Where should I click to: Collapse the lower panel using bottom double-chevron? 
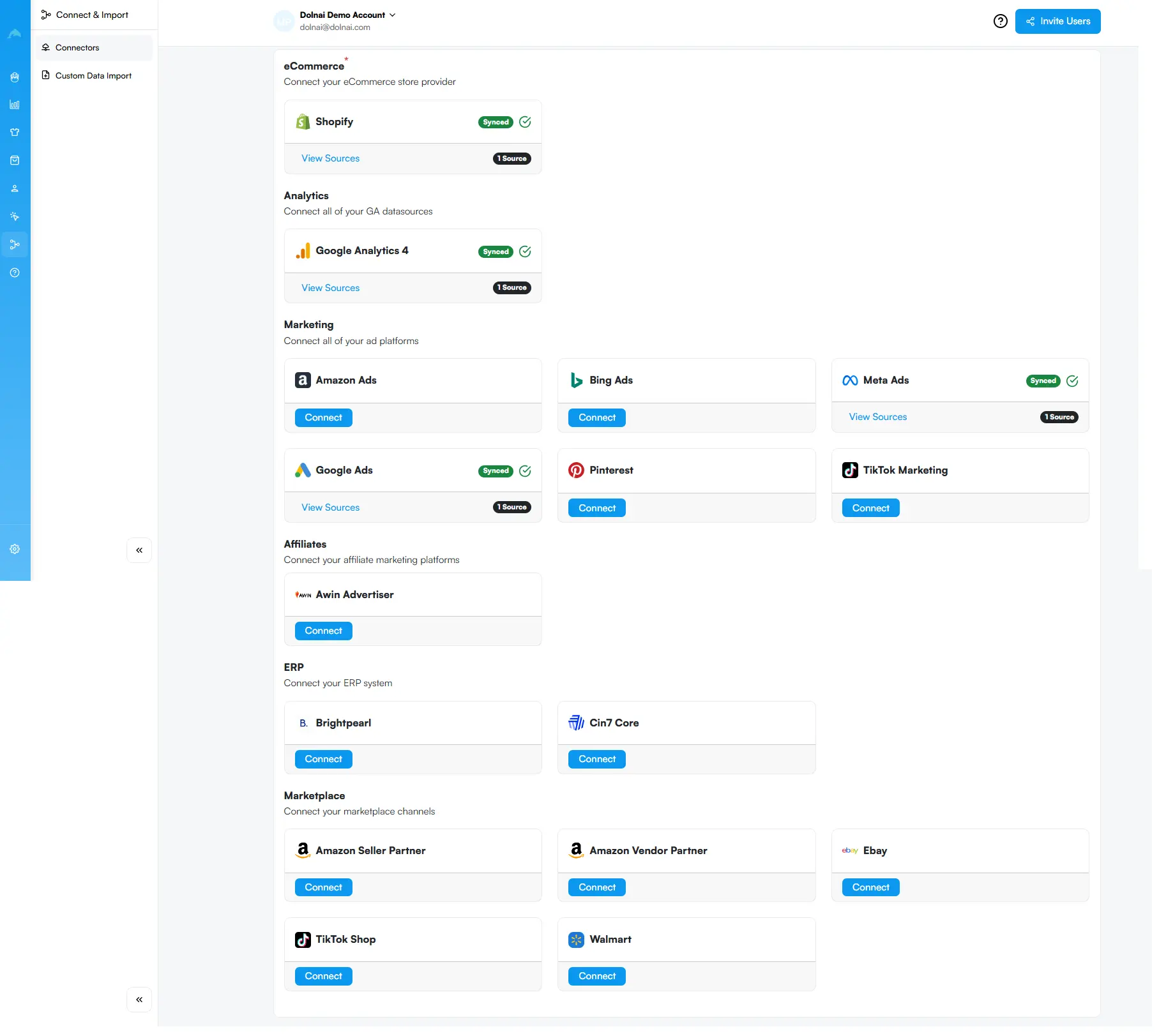coord(139,1000)
